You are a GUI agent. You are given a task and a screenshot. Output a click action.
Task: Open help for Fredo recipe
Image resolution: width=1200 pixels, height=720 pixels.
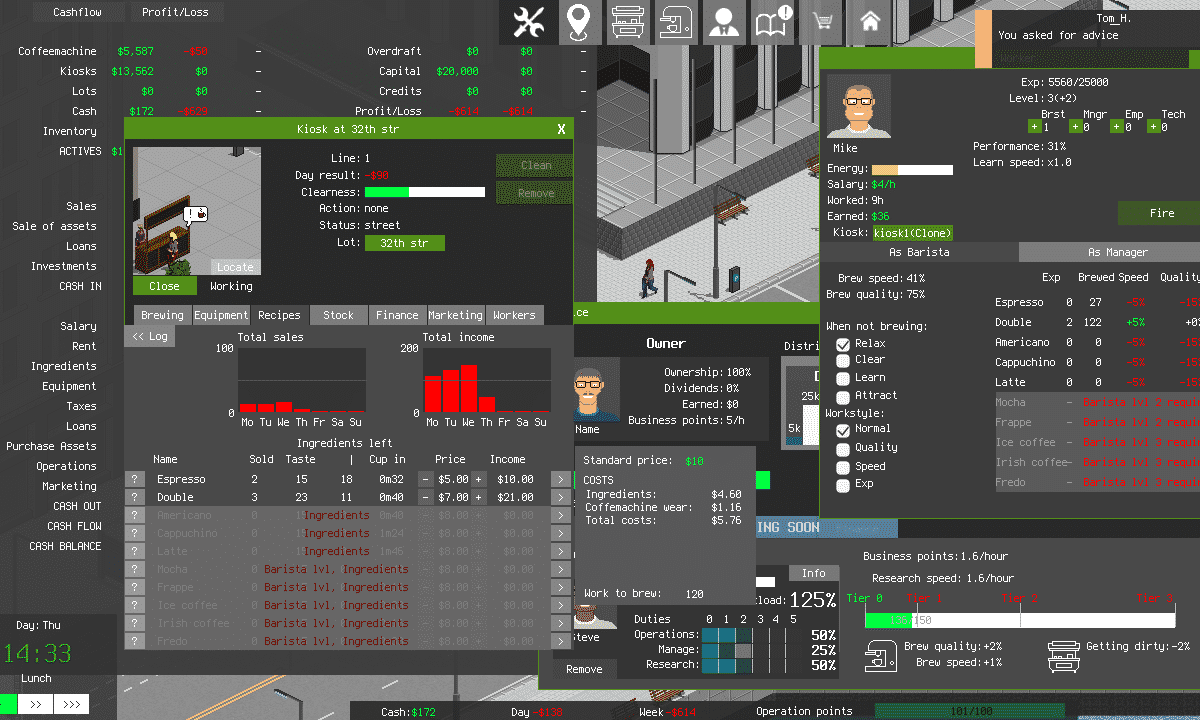(x=134, y=642)
